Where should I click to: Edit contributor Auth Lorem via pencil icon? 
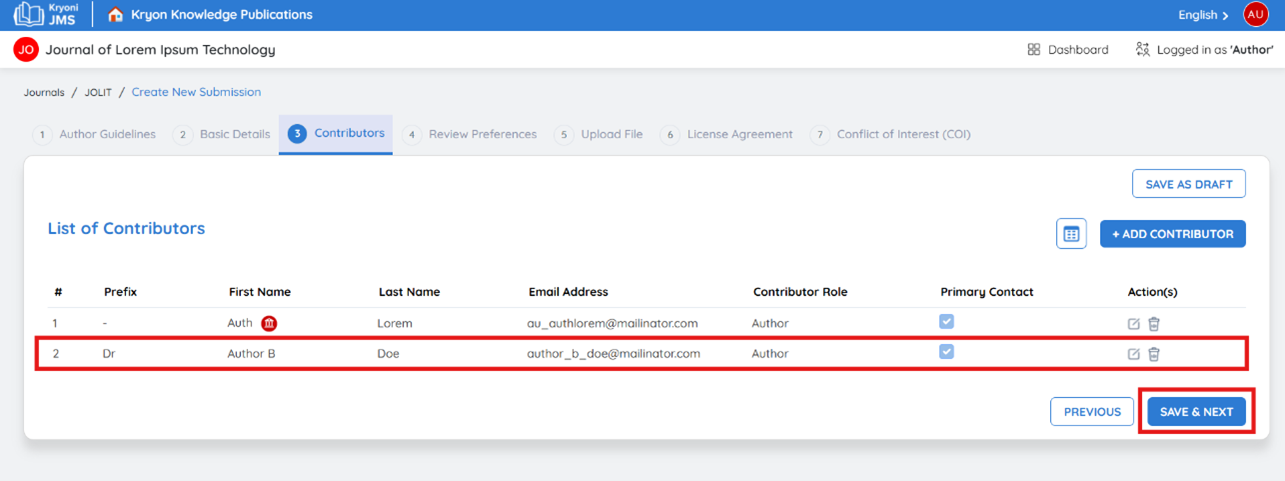tap(1133, 324)
